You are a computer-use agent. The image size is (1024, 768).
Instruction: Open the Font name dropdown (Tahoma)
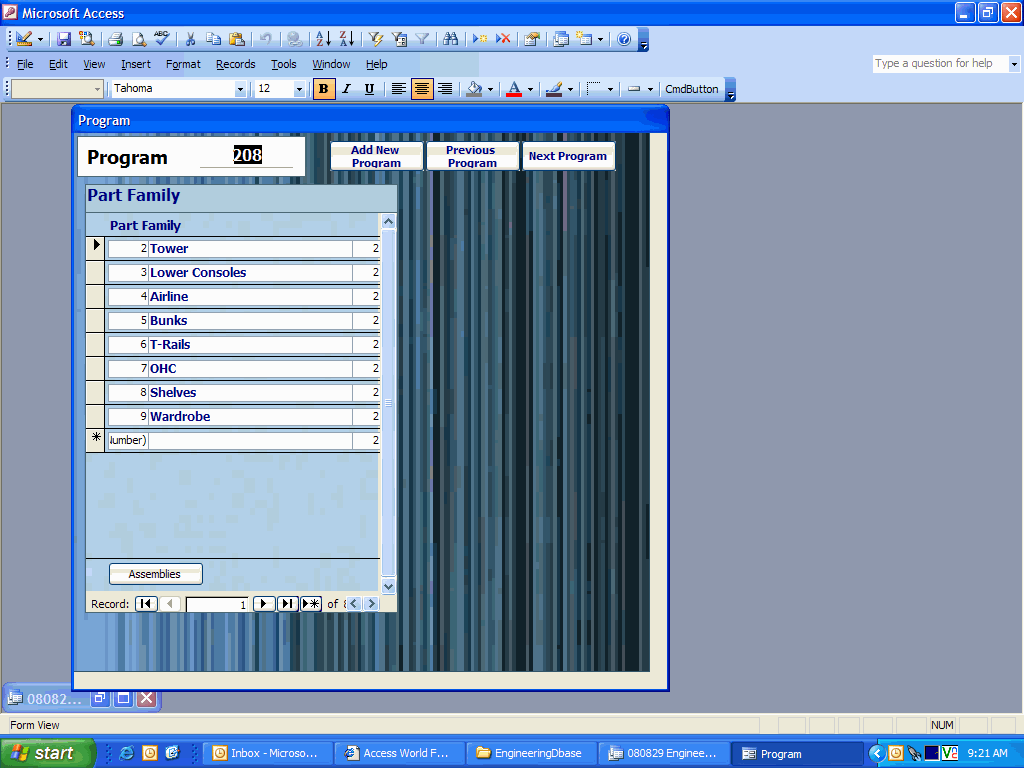pyautogui.click(x=240, y=89)
